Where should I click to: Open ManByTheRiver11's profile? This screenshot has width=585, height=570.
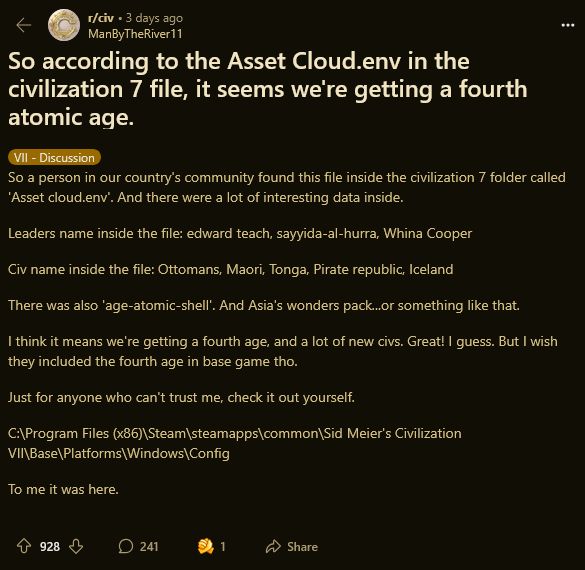point(135,34)
